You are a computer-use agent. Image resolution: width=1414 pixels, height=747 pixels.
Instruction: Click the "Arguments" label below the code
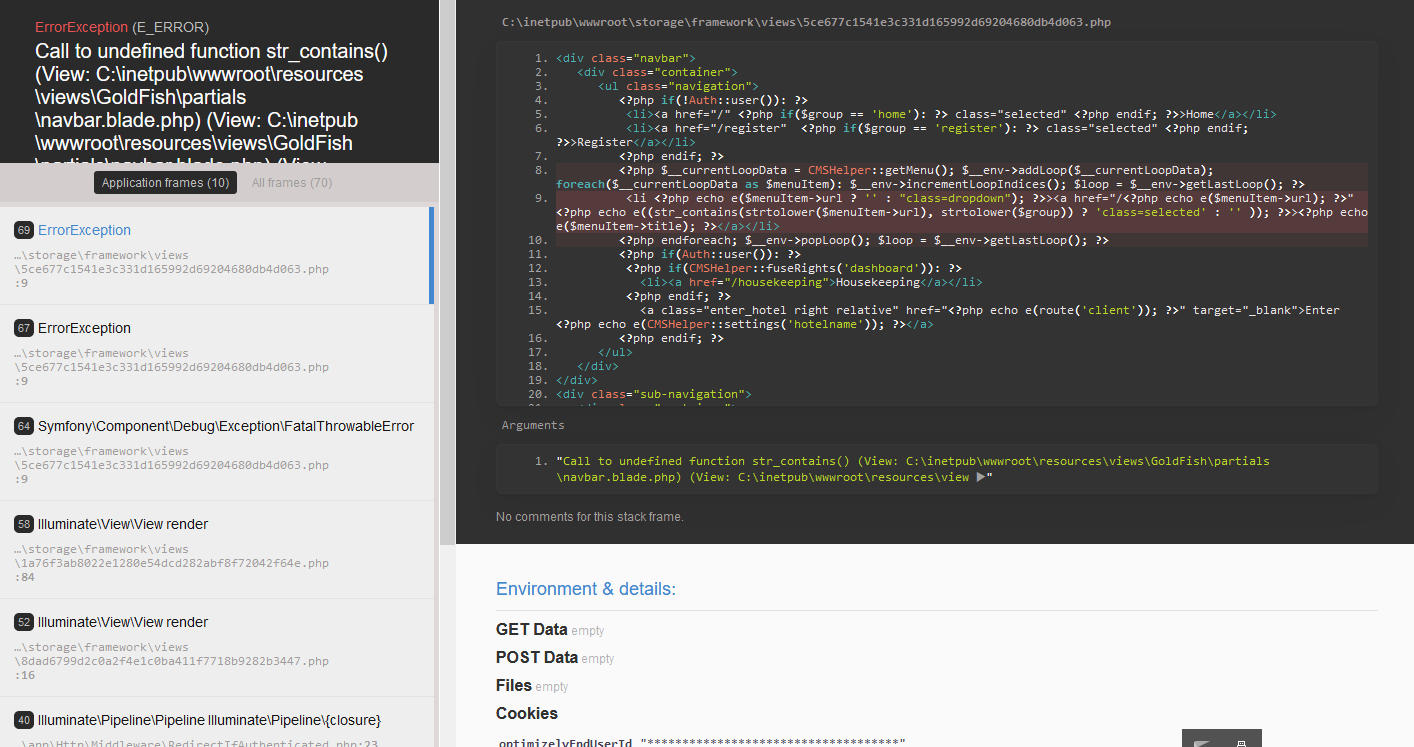coord(533,425)
